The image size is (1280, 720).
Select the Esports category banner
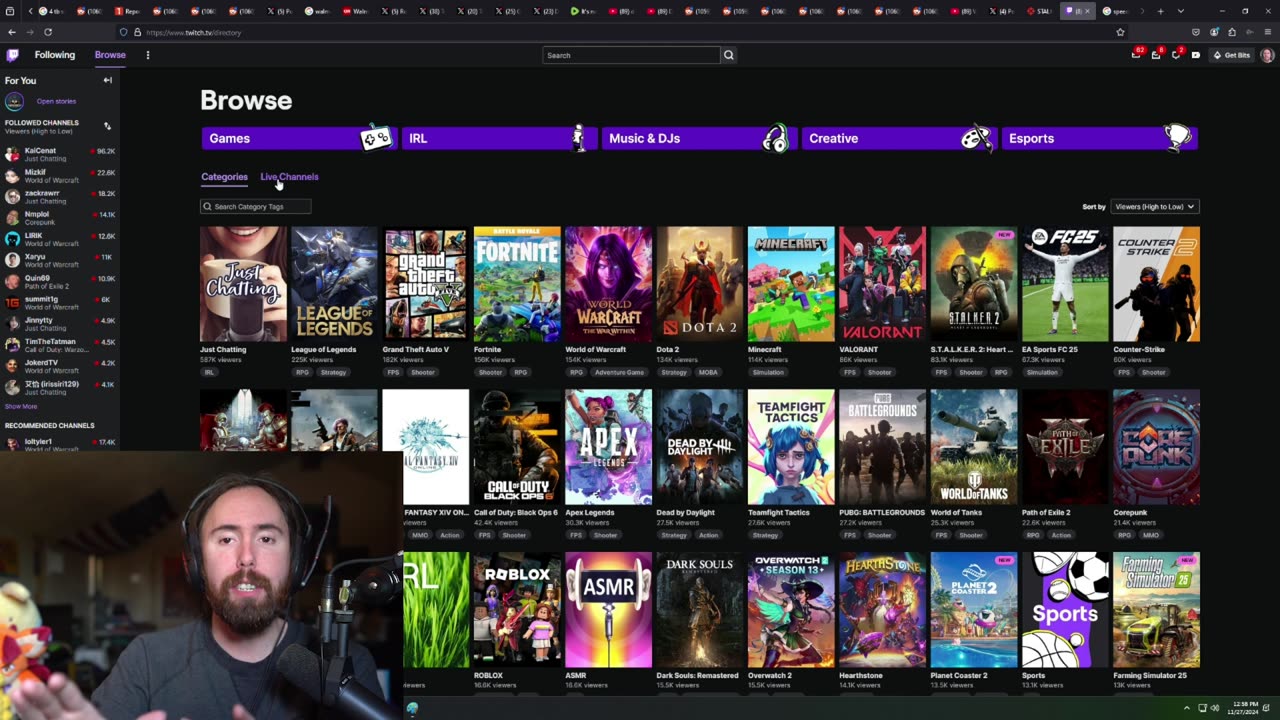point(1099,138)
